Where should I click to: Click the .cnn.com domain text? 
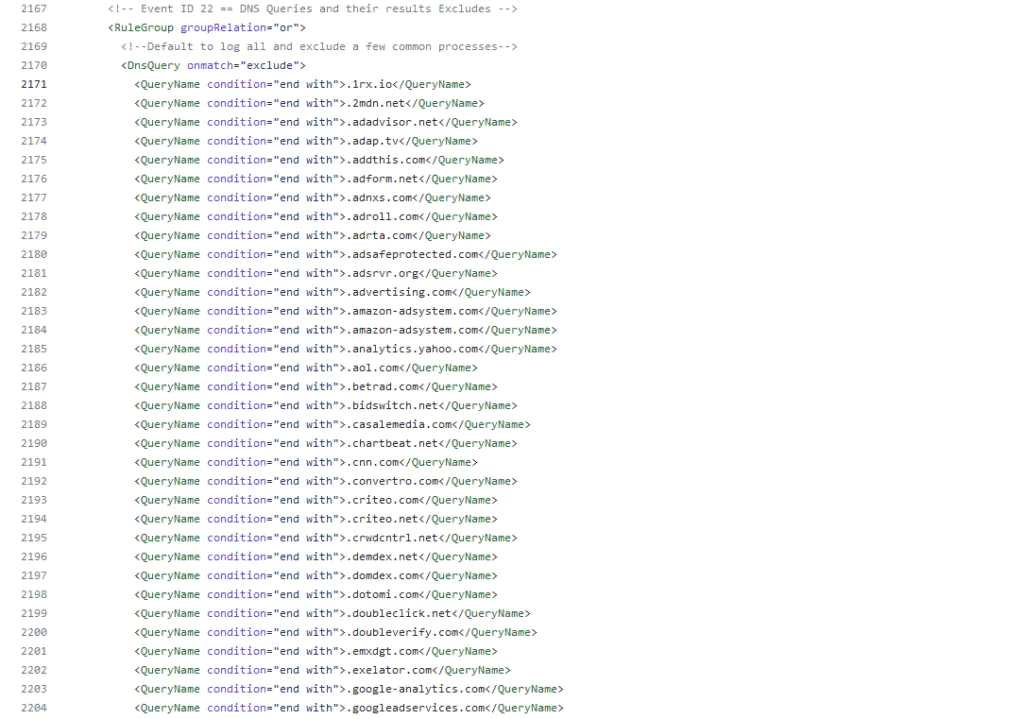tap(374, 463)
